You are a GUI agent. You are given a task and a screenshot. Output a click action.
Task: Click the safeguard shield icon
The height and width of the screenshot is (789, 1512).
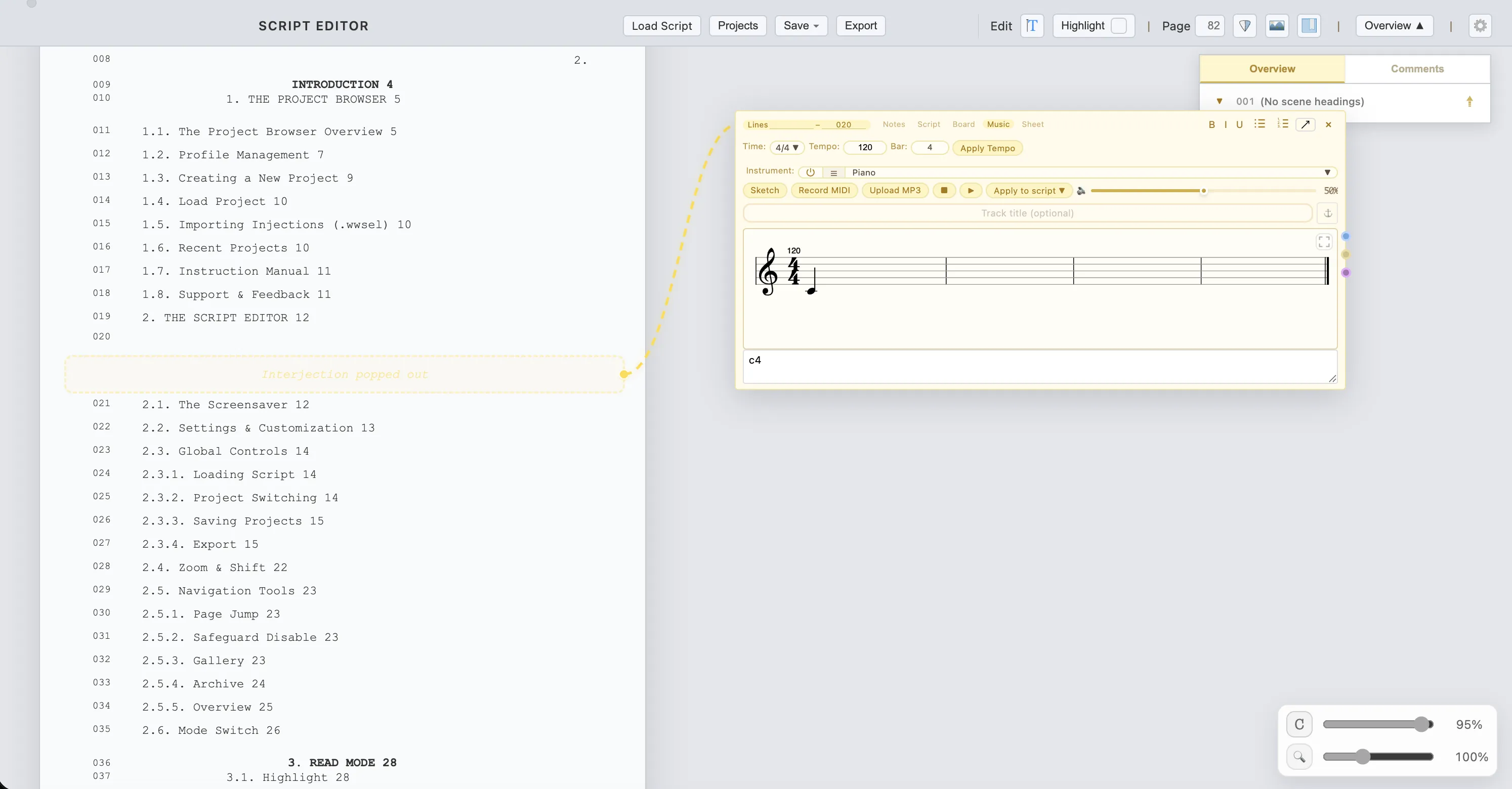pos(1244,26)
